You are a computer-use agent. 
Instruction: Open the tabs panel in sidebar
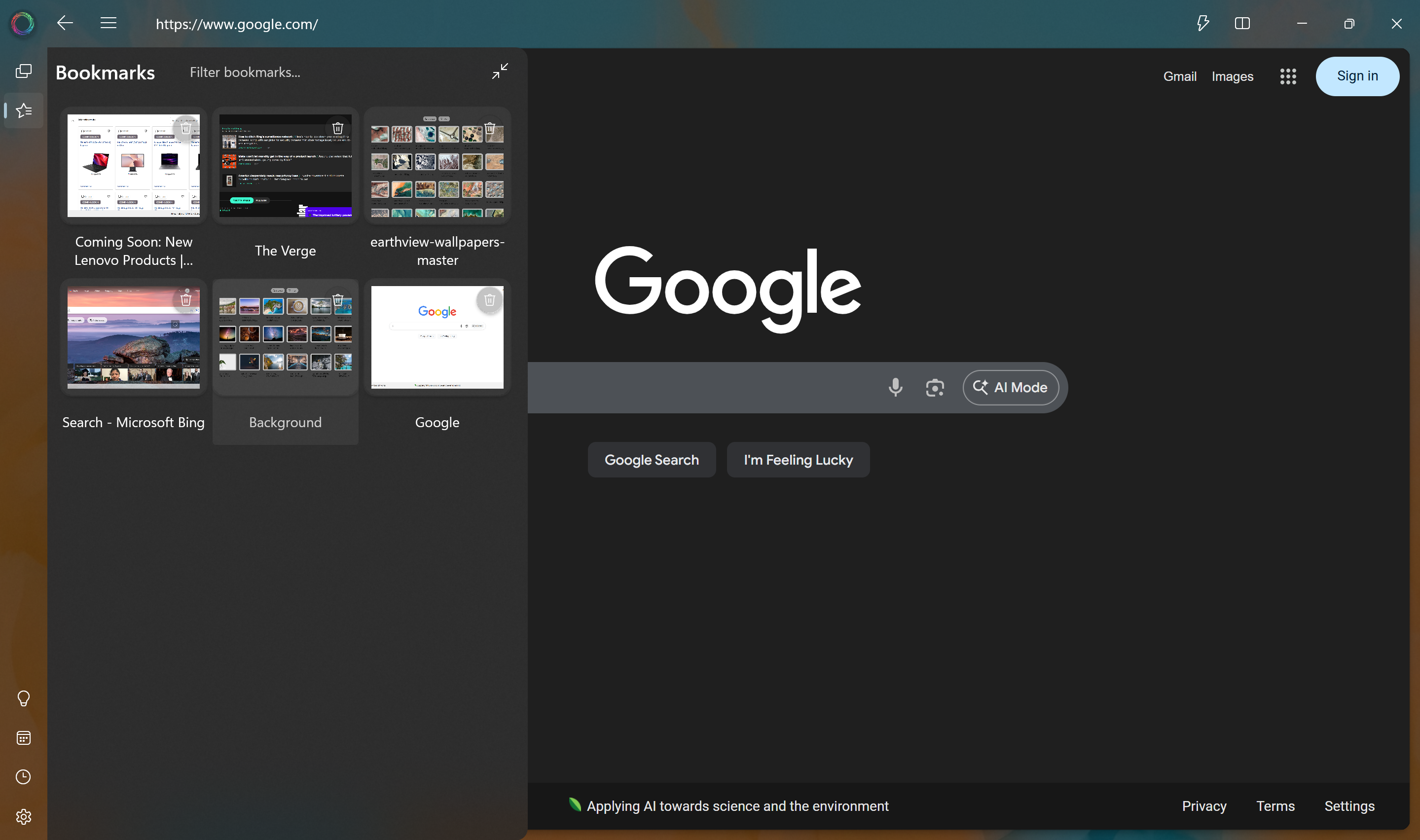point(23,72)
